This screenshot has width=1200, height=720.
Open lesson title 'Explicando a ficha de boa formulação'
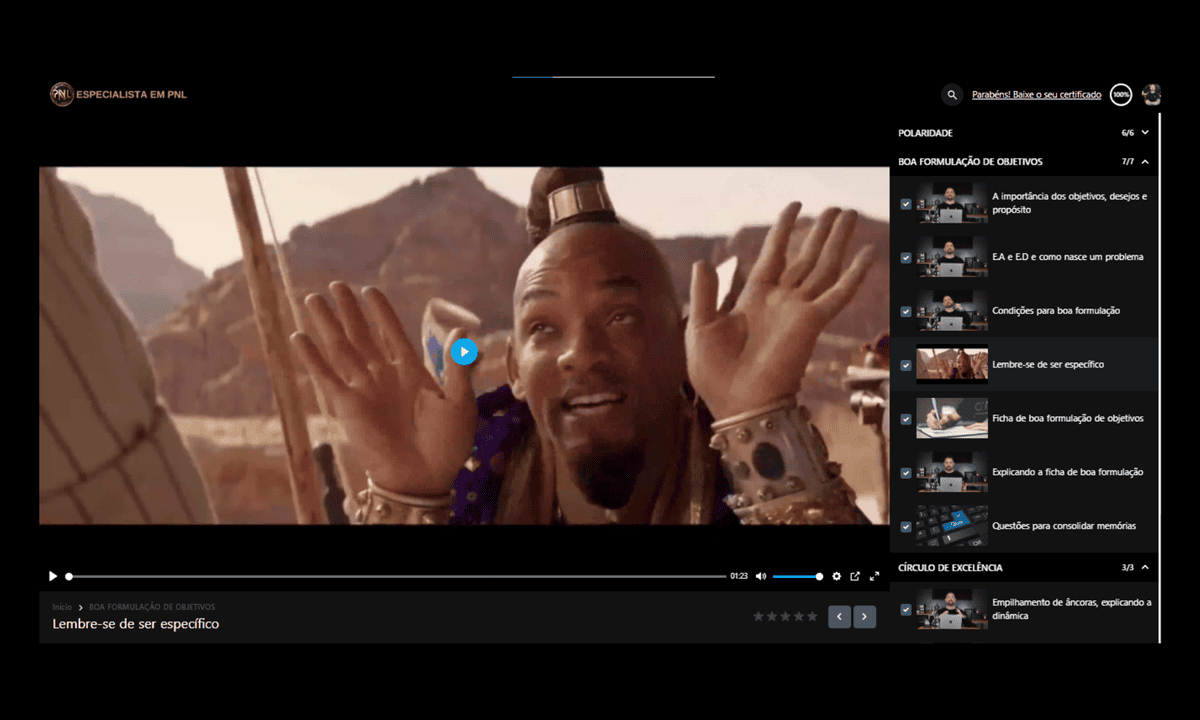coord(1068,472)
